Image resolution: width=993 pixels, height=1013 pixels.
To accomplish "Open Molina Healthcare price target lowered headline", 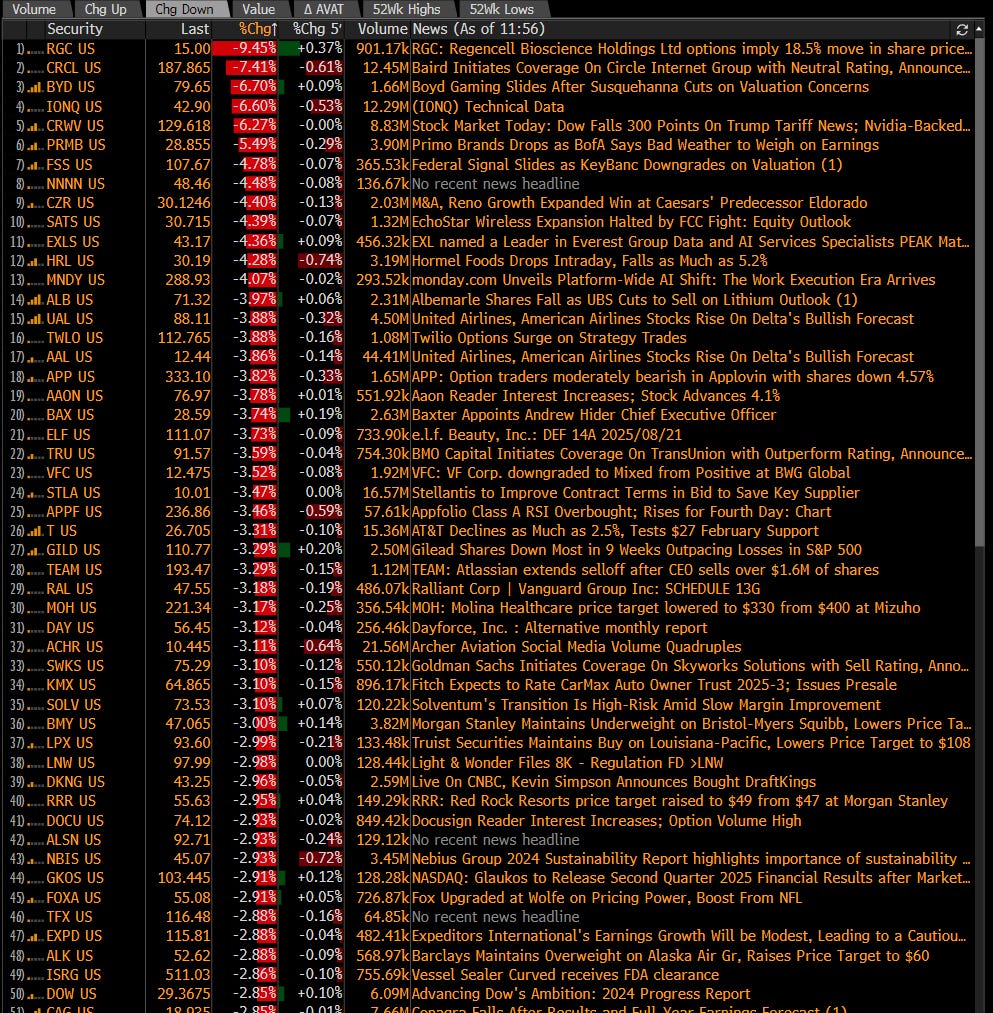I will point(666,608).
